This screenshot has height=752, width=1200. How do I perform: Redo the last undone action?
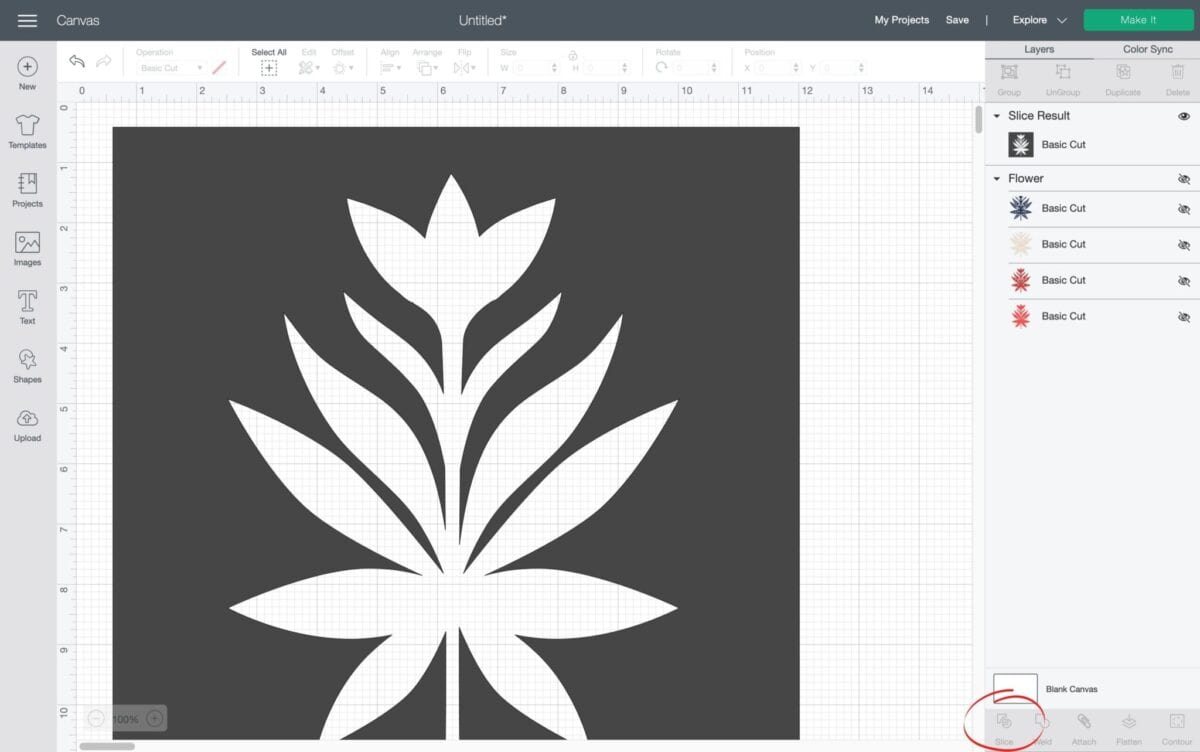coord(103,62)
